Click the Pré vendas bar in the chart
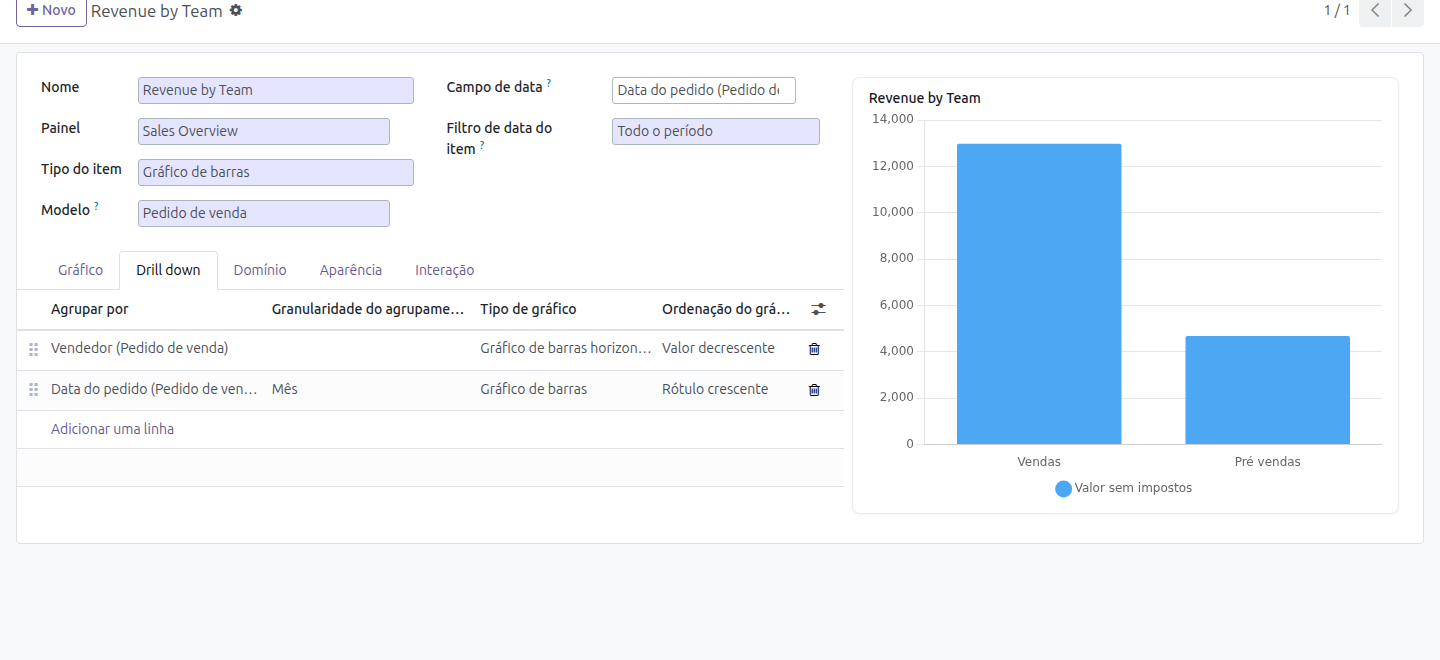Viewport: 1440px width, 660px height. (x=1267, y=390)
